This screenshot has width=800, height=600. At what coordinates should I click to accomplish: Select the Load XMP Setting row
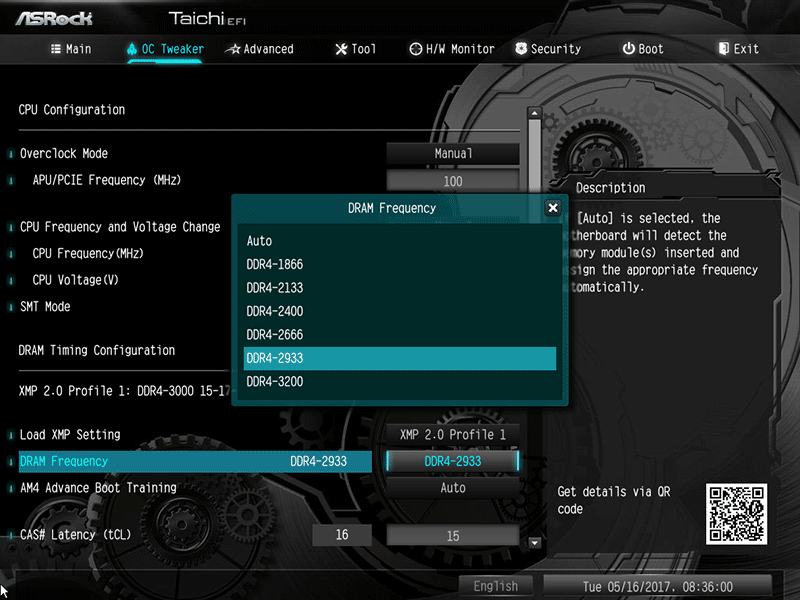[70, 435]
